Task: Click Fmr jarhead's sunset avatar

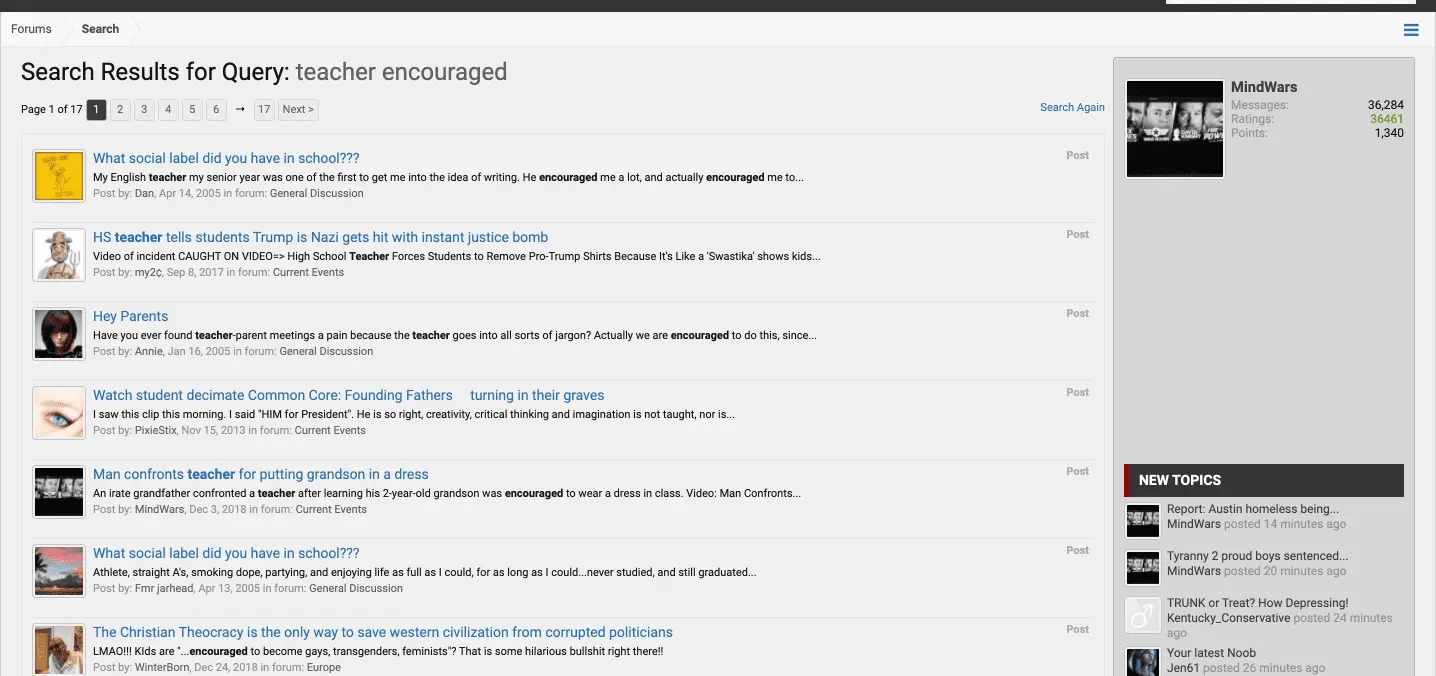Action: click(58, 571)
